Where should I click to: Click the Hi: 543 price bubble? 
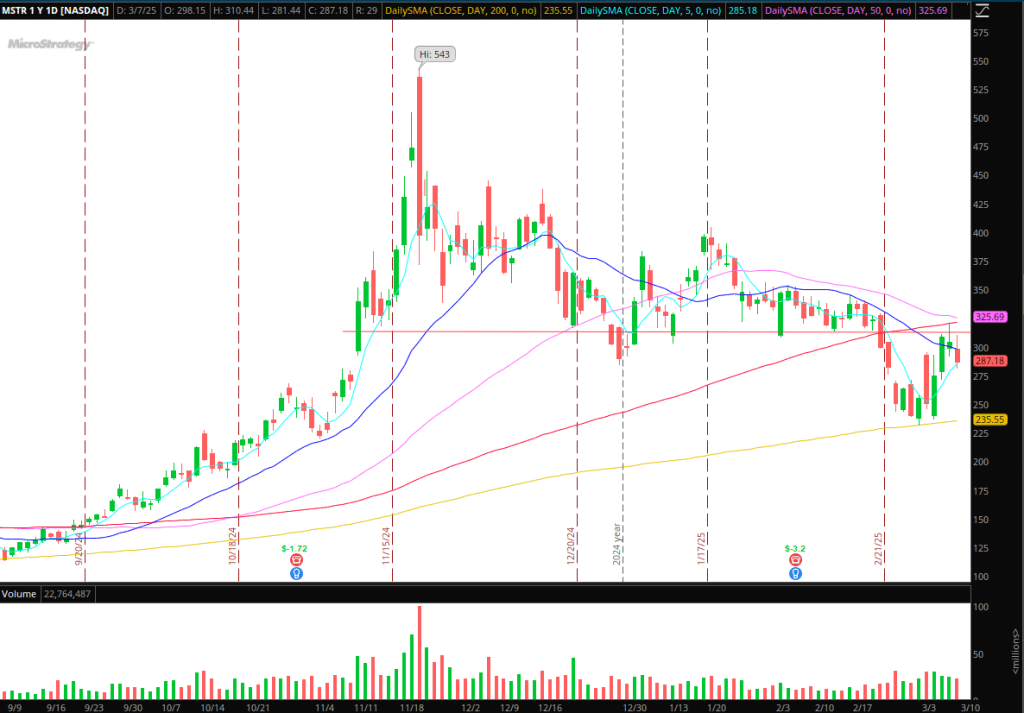pyautogui.click(x=435, y=54)
